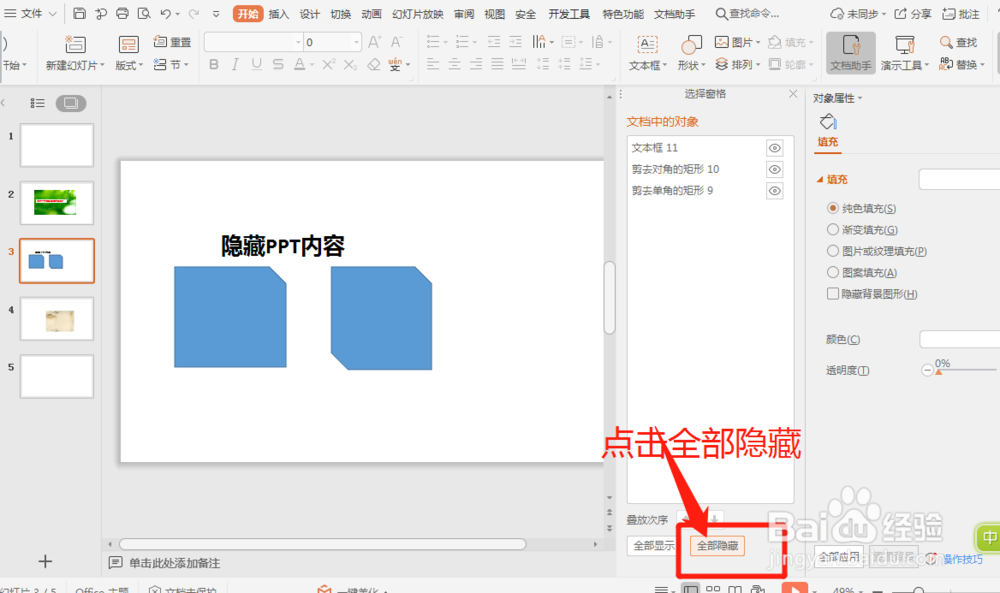Toggle strikethrough formatting

[x=278, y=64]
